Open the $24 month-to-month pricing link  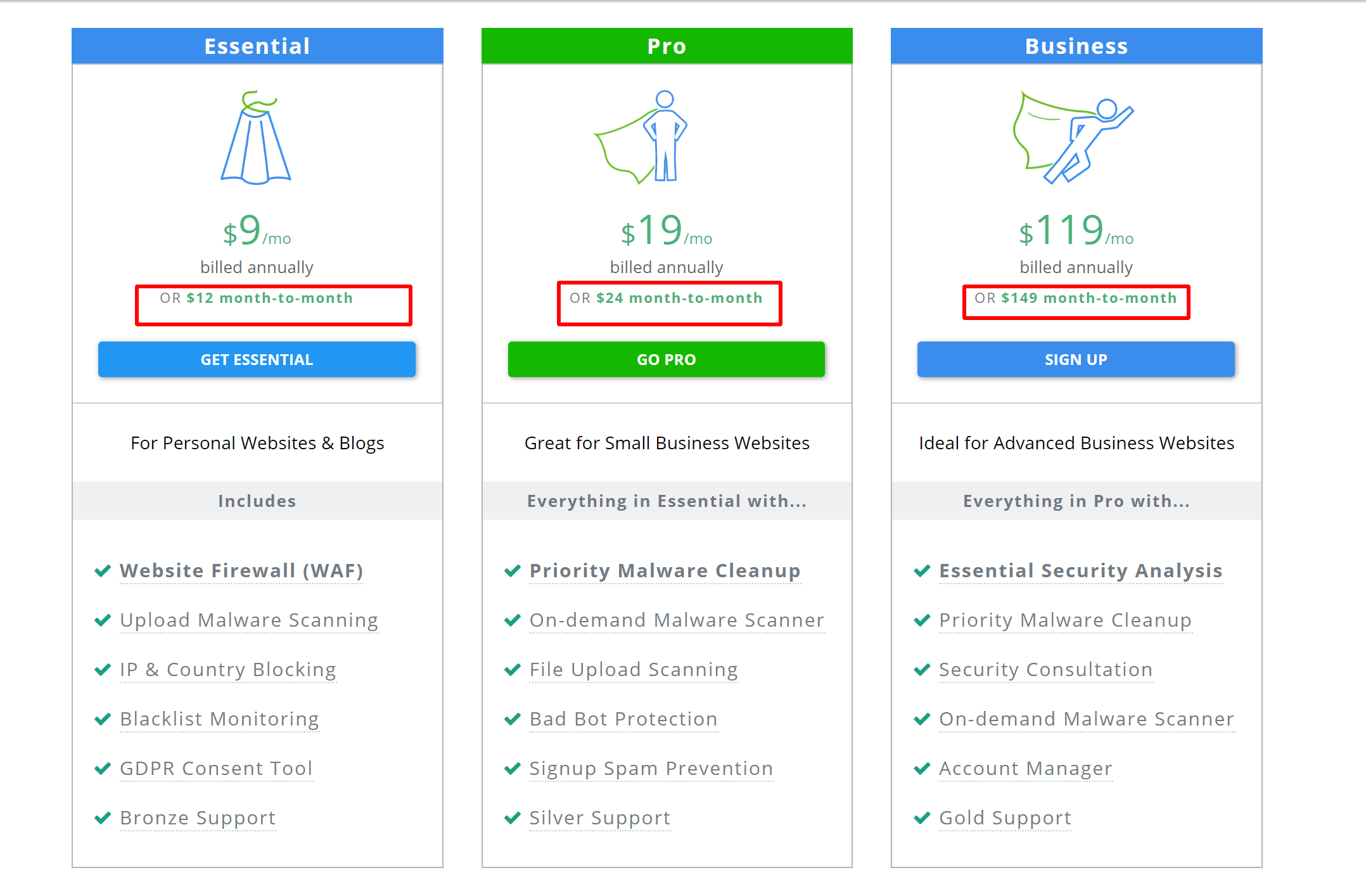coord(679,298)
